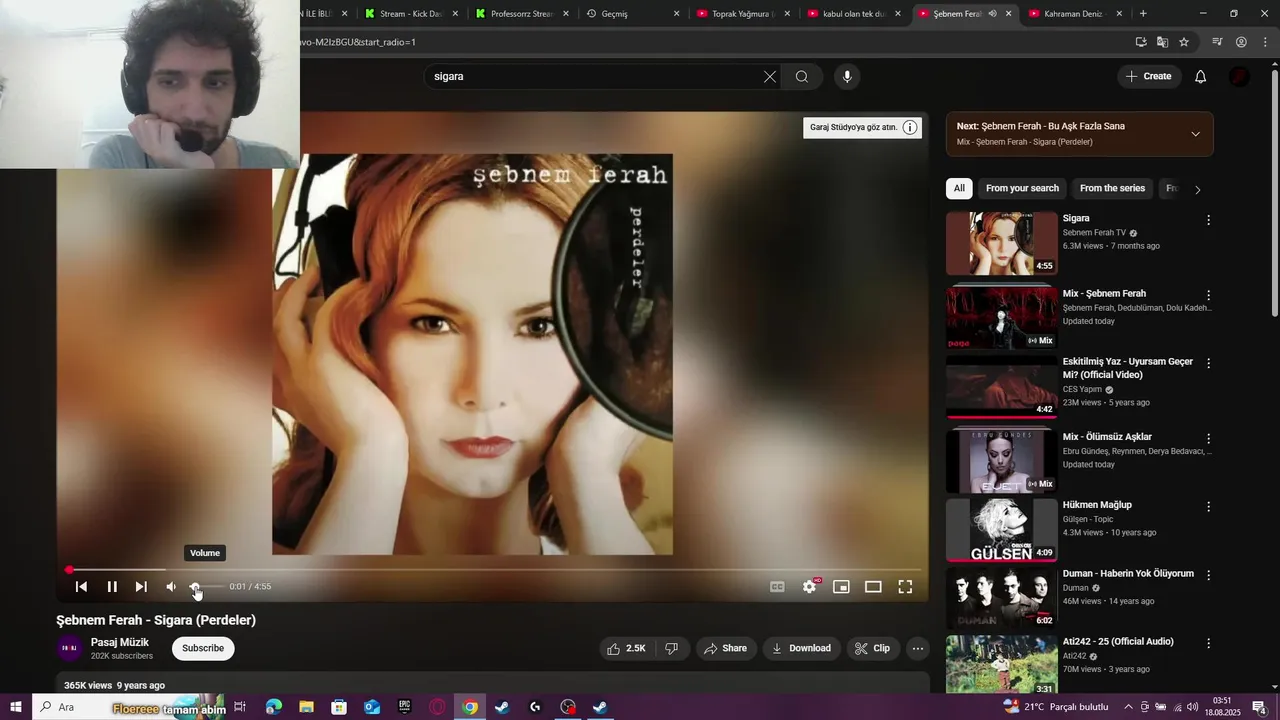Open options for Mix - Şebnem Ferah
Image resolution: width=1280 pixels, height=720 pixels.
[1208, 295]
